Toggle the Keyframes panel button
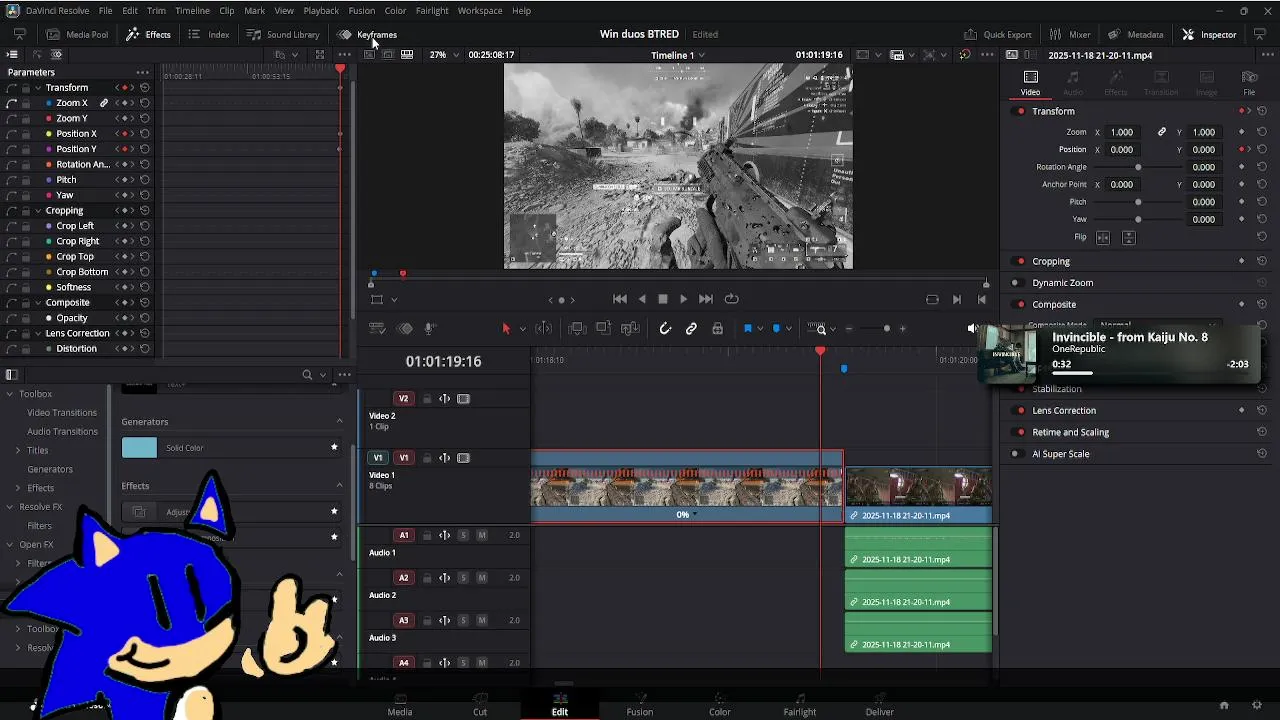 [367, 34]
